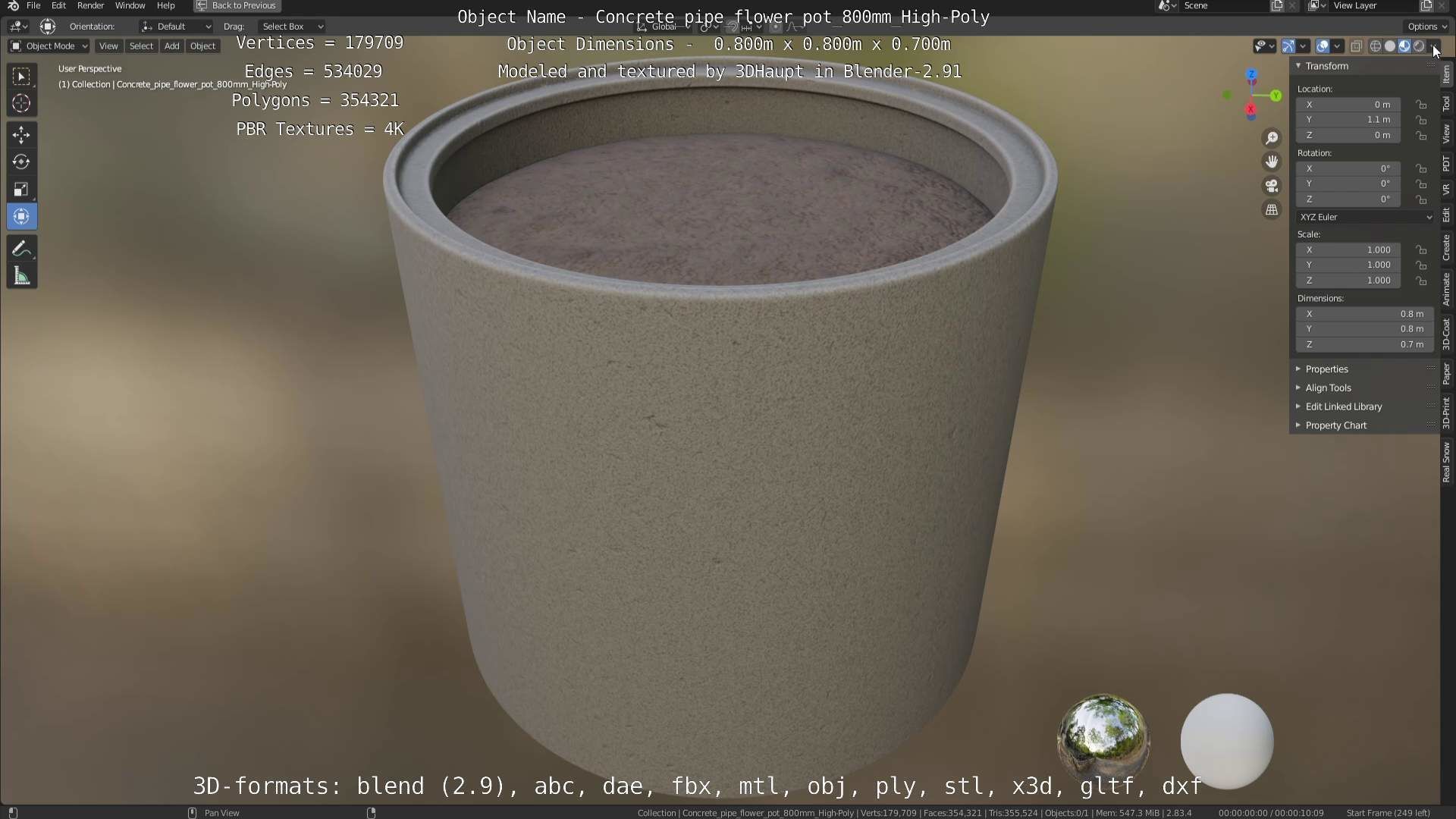
Task: Switch to Rendered shading
Action: point(1419,46)
